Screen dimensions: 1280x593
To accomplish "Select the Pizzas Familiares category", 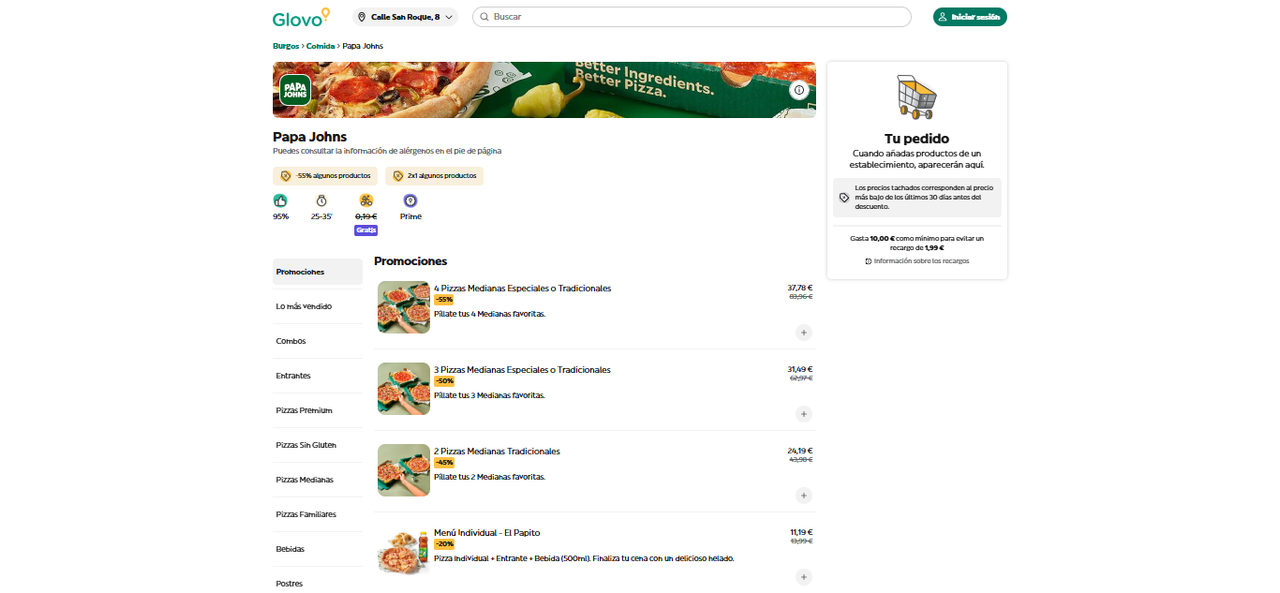I will [317, 514].
